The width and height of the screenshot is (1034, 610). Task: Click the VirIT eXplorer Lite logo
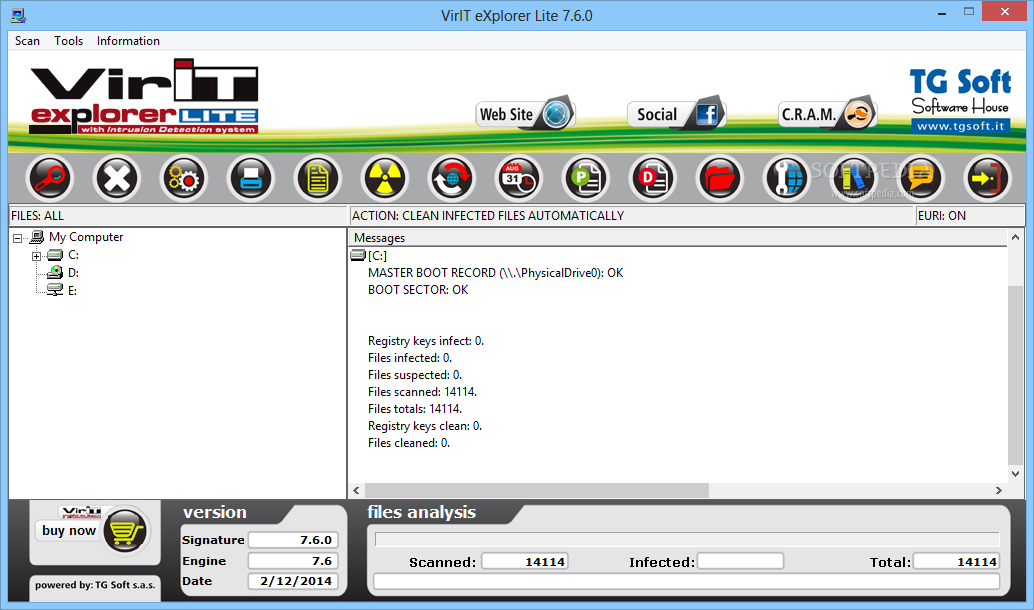[144, 98]
